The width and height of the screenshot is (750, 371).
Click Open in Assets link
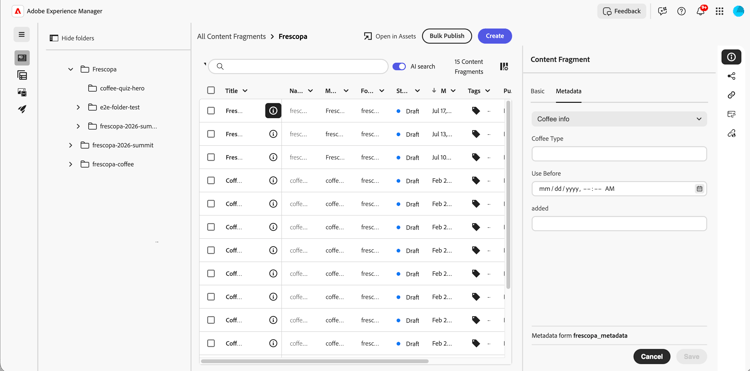pos(390,36)
